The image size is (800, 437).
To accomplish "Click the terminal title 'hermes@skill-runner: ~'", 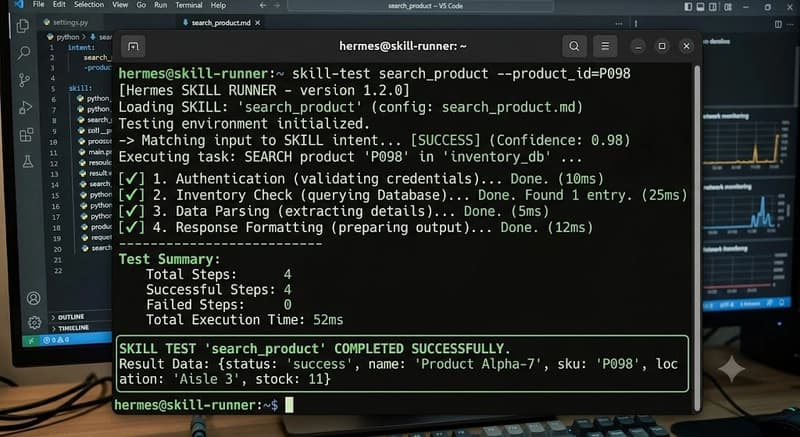I will 403,46.
